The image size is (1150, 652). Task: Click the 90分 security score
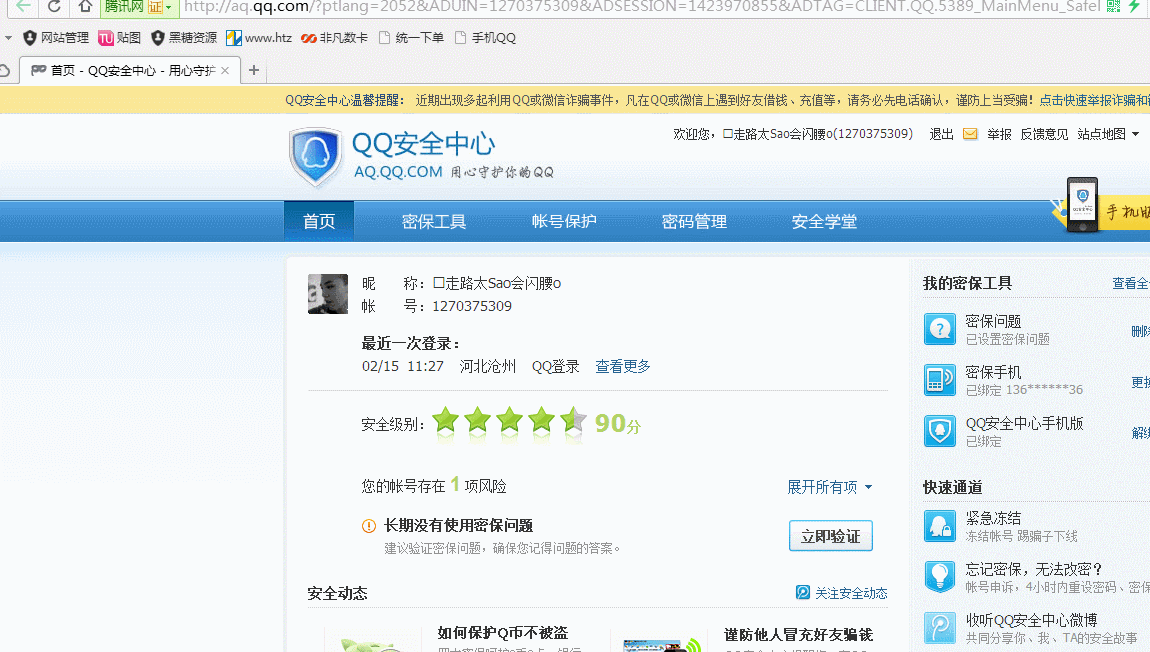(618, 423)
